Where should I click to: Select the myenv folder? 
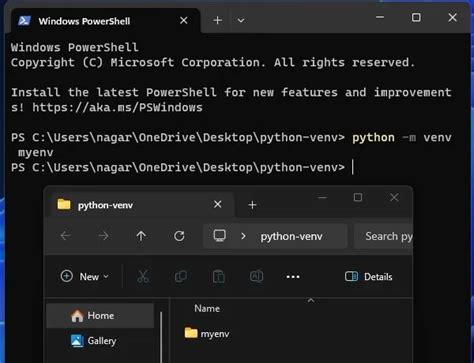tap(207, 333)
